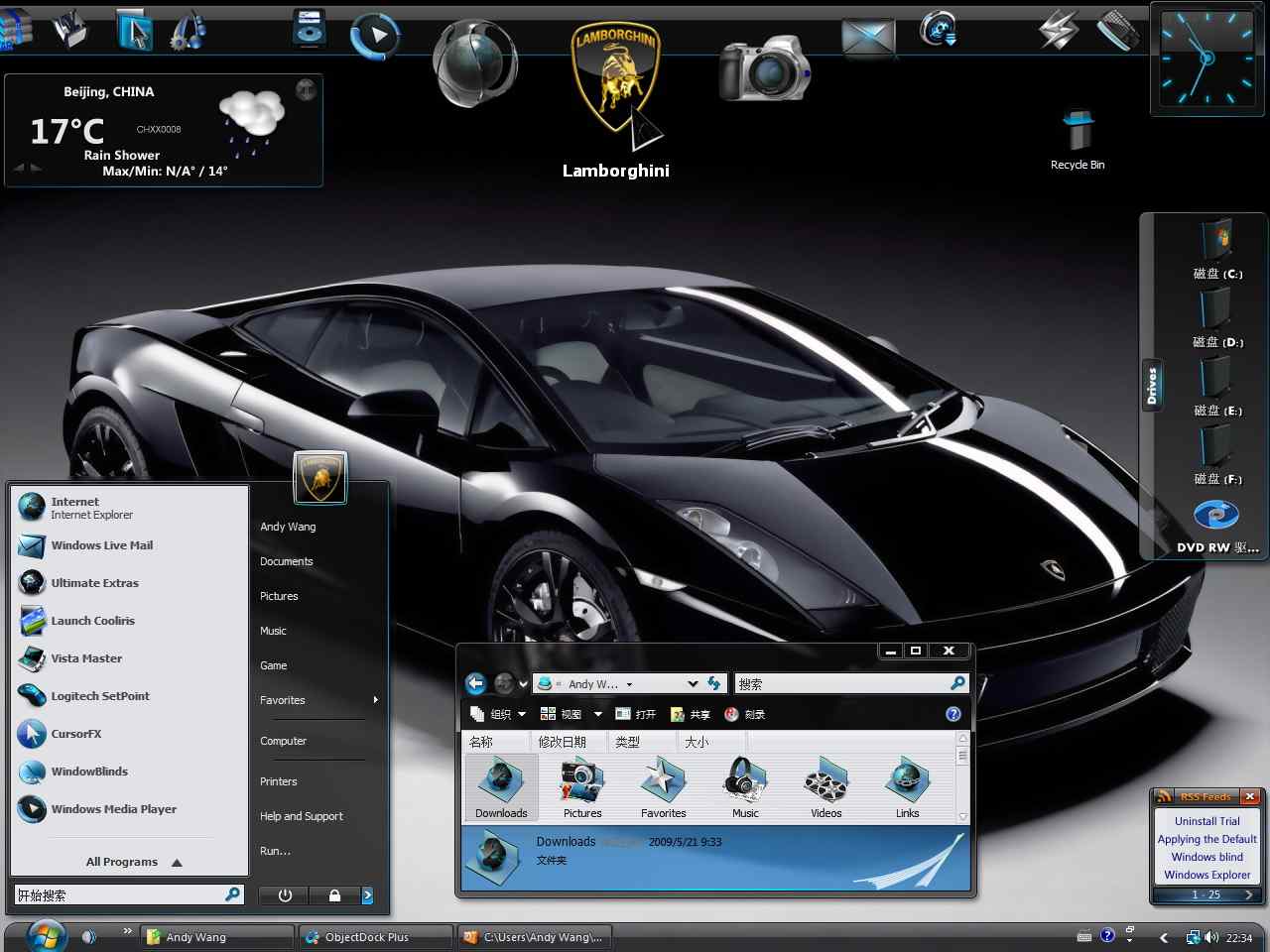Open recent pages dropdown beside forward button
The height and width of the screenshot is (952, 1270).
pyautogui.click(x=523, y=683)
